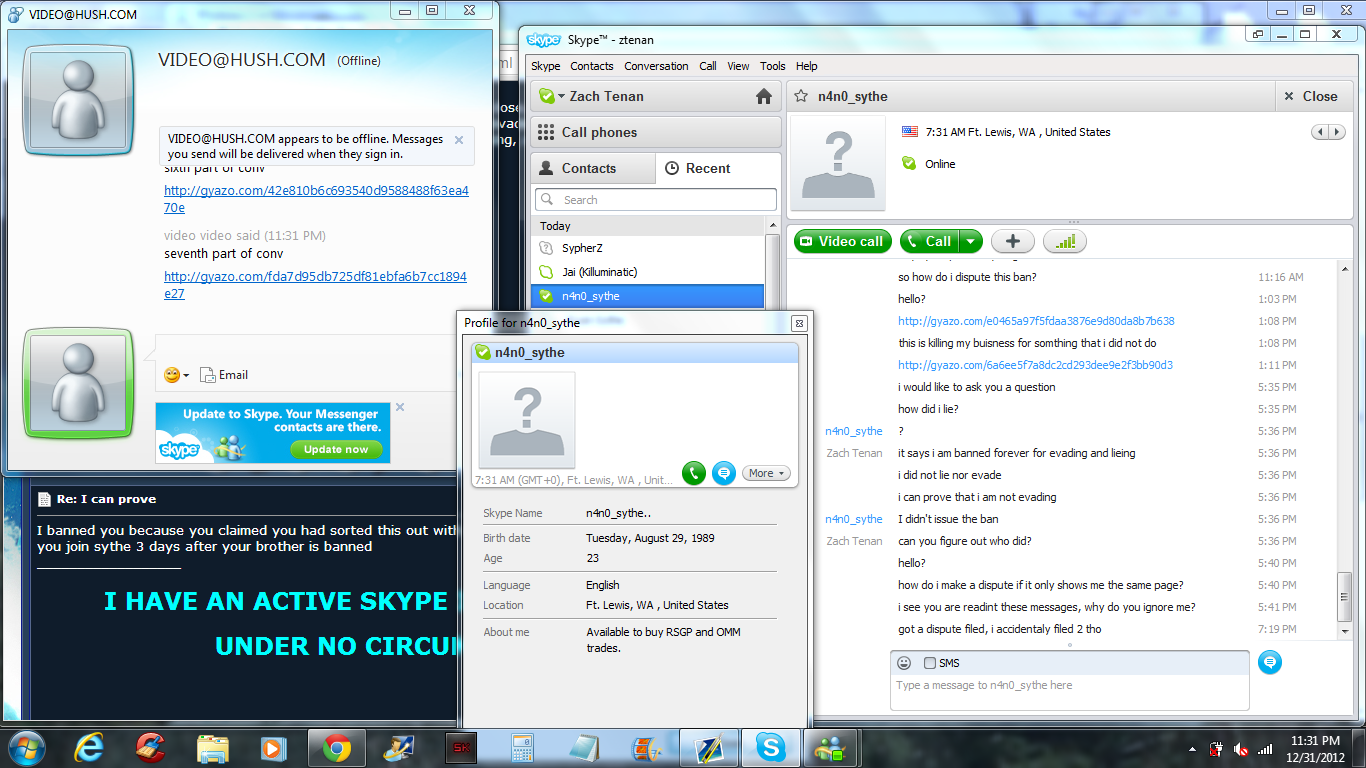Image resolution: width=1366 pixels, height=768 pixels.
Task: Add n4n0_sythe to favorites with the star
Action: [x=800, y=96]
